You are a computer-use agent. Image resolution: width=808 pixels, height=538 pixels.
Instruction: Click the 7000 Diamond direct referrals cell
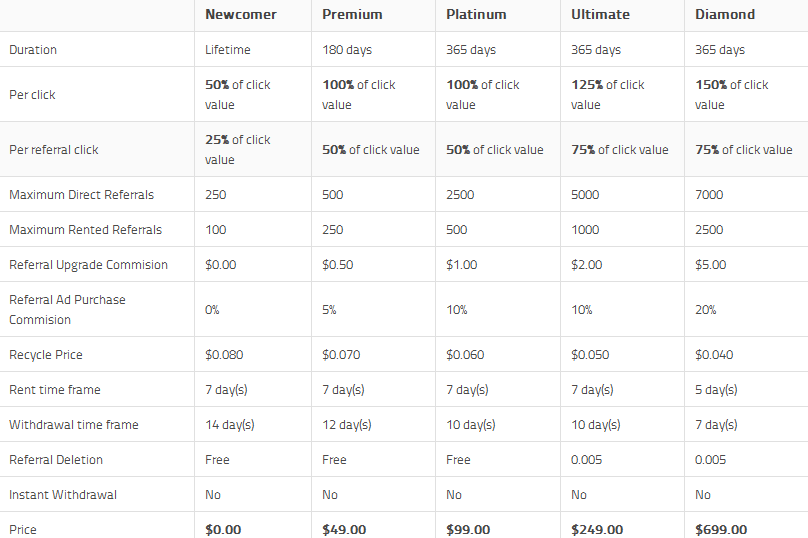[x=709, y=195]
